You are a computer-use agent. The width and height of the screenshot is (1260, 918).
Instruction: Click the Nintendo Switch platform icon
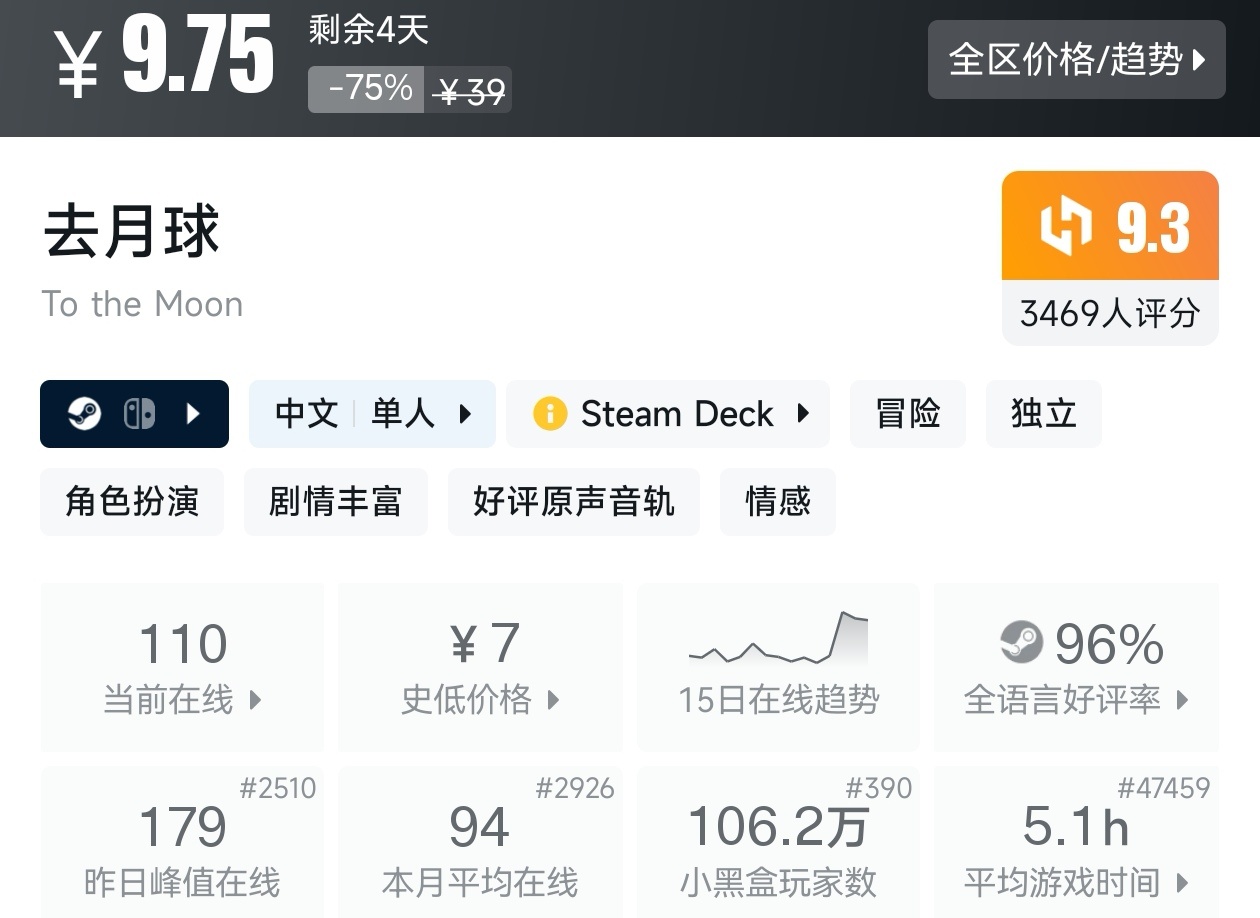139,413
